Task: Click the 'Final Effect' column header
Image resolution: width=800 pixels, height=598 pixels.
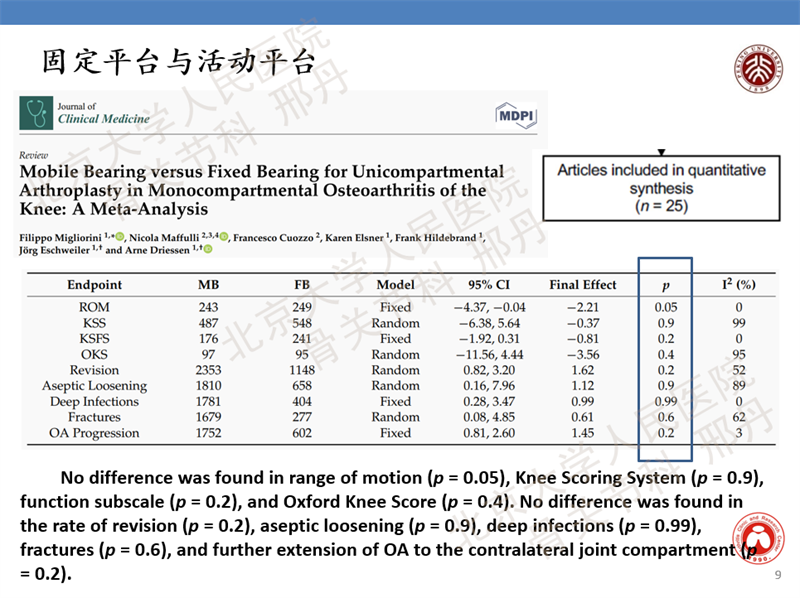Action: point(582,285)
